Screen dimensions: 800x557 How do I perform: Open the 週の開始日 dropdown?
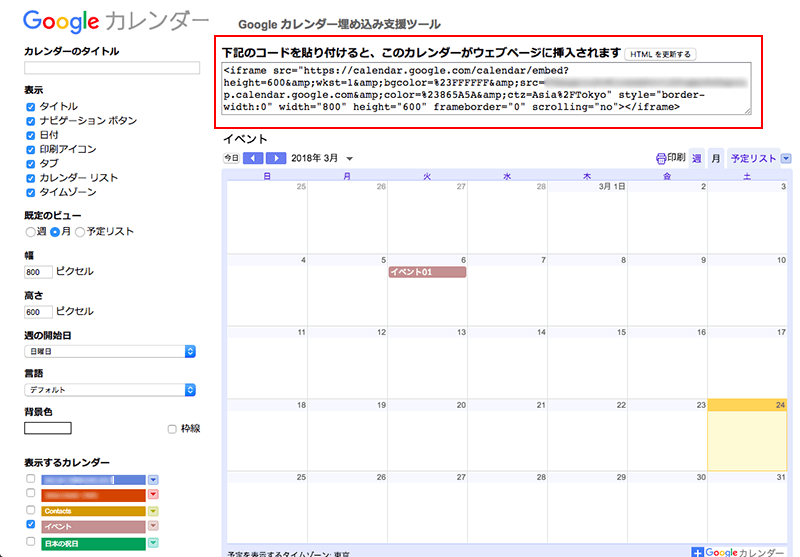coord(110,351)
